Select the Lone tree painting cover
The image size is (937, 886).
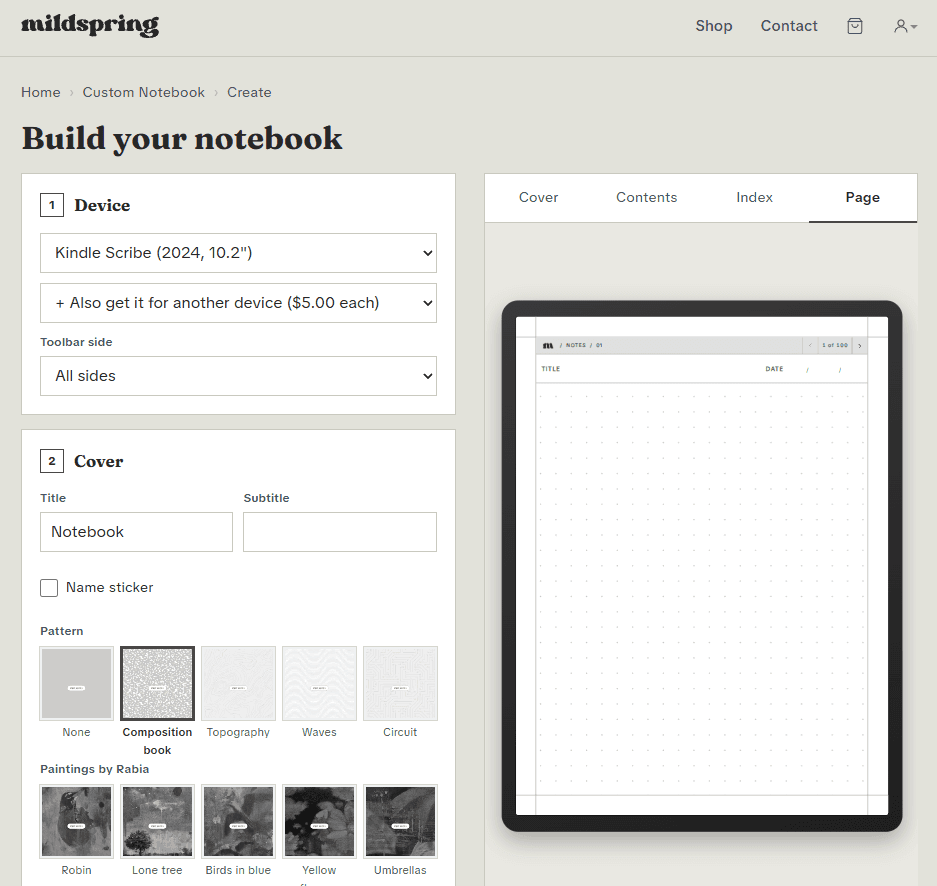click(x=157, y=821)
